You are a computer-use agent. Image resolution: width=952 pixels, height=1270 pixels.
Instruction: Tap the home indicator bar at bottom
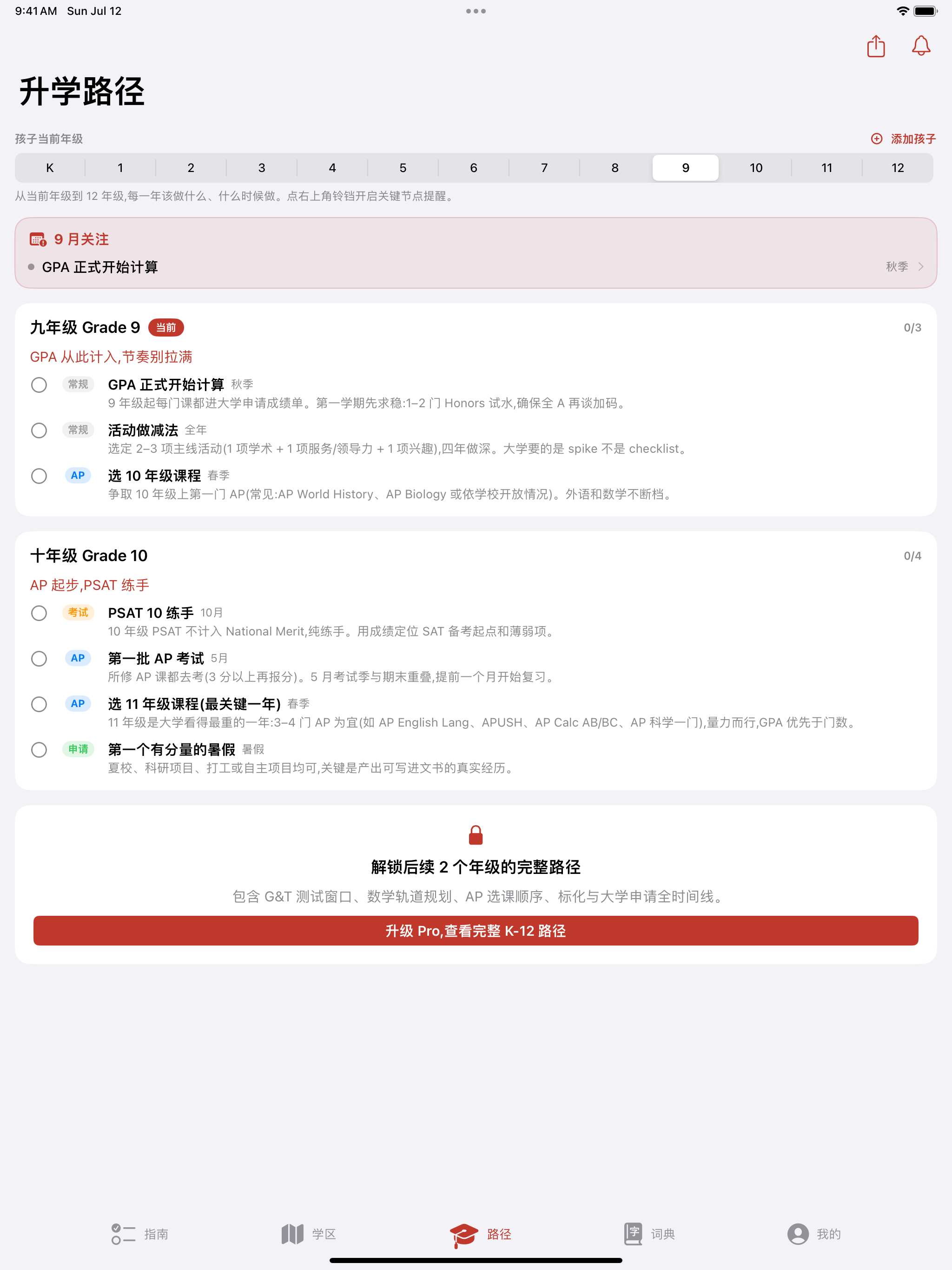[x=476, y=1260]
